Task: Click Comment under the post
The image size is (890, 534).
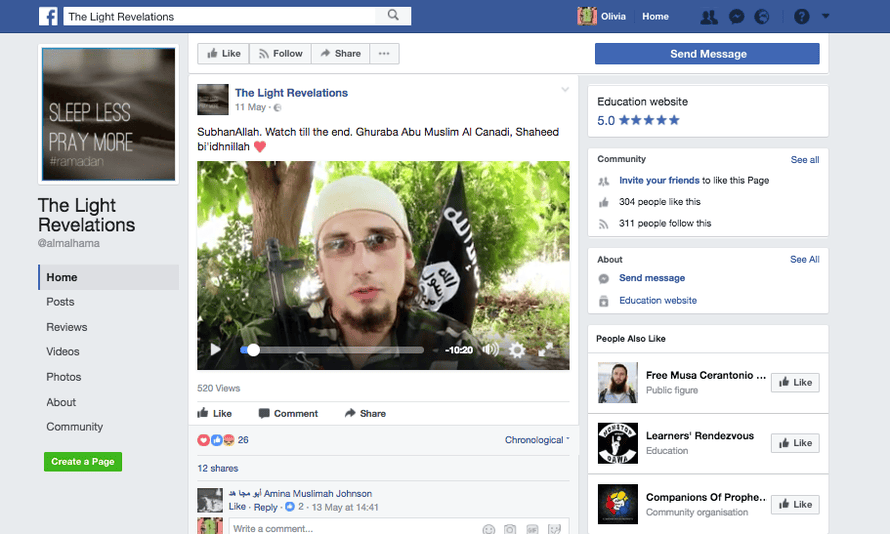Action: pyautogui.click(x=288, y=413)
